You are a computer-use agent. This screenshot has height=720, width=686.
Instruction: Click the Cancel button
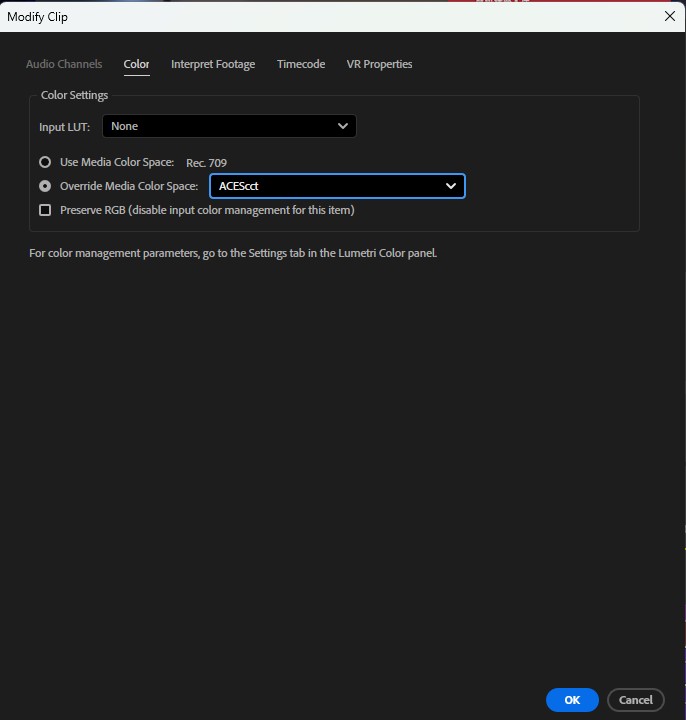pos(635,700)
